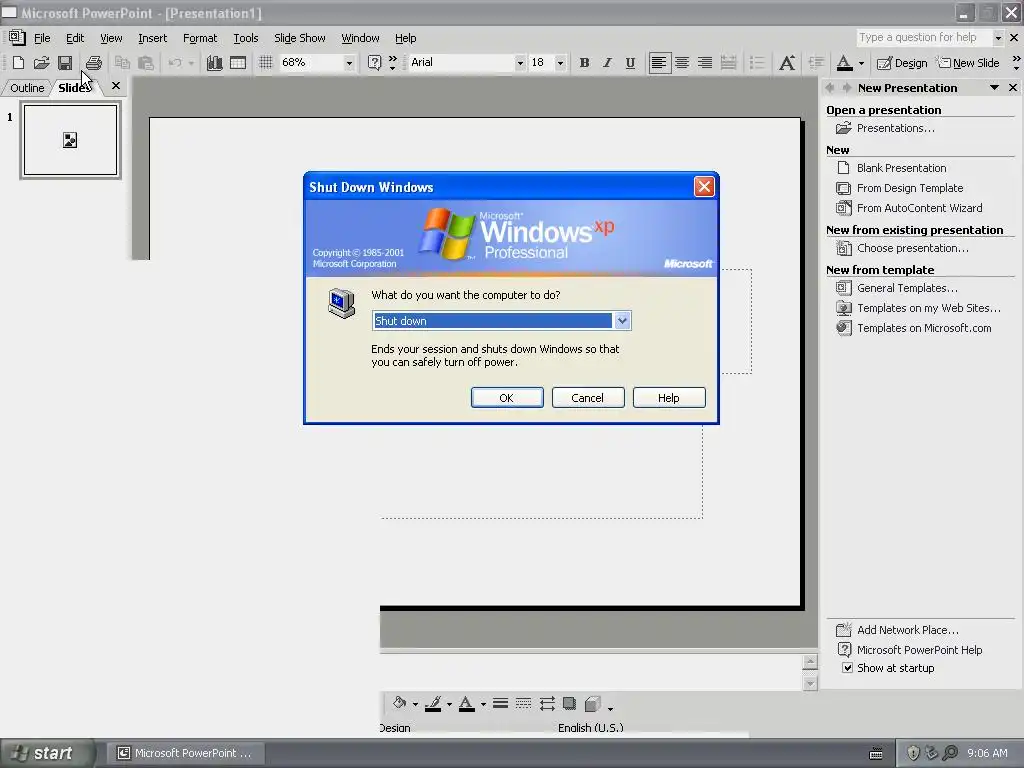Viewport: 1024px width, 768px height.
Task: Click the Increase Font Size icon
Action: pyautogui.click(x=787, y=63)
